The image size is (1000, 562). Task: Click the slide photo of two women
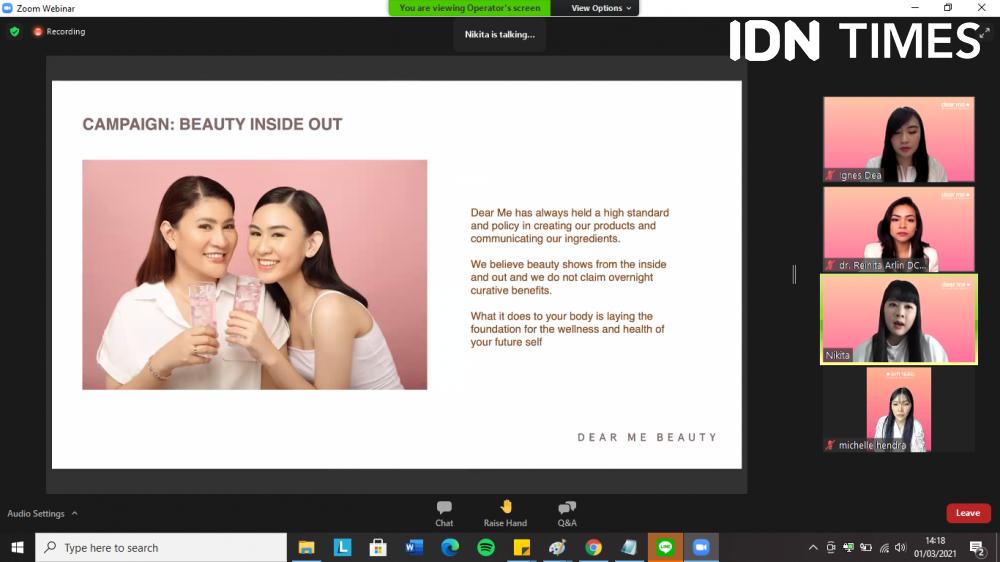[254, 274]
